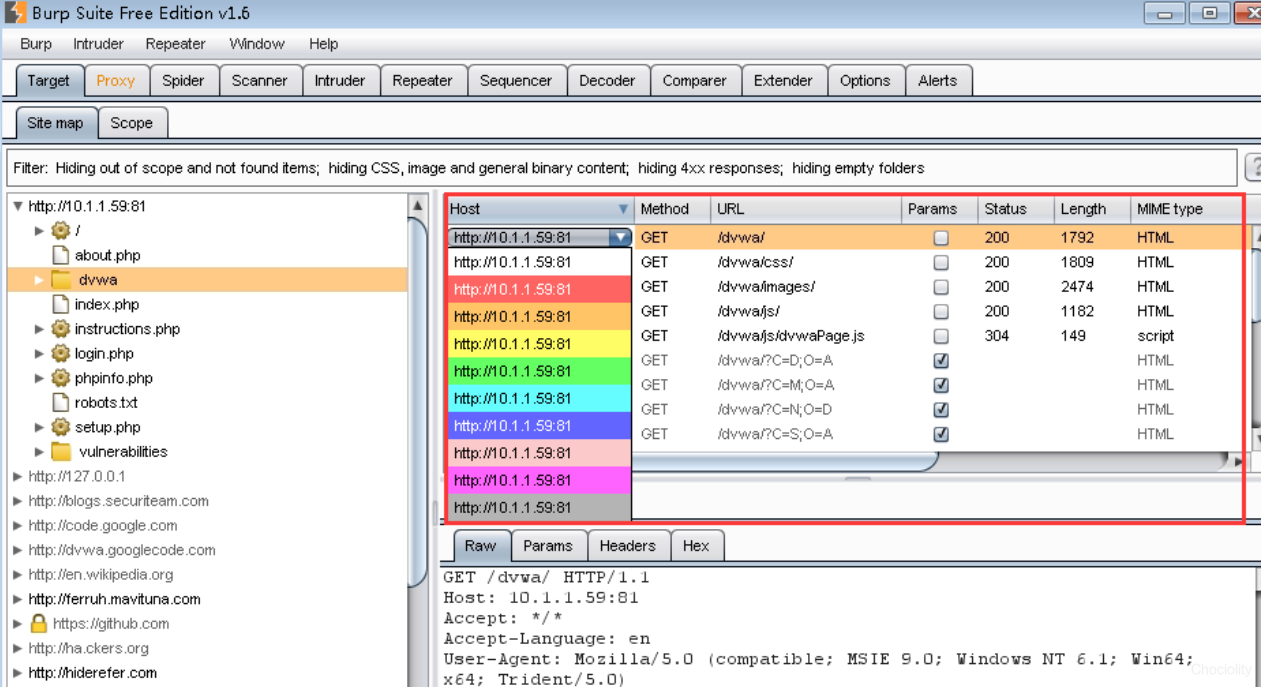1261x687 pixels.
Task: Open the Intruder menu in menu bar
Action: click(98, 44)
